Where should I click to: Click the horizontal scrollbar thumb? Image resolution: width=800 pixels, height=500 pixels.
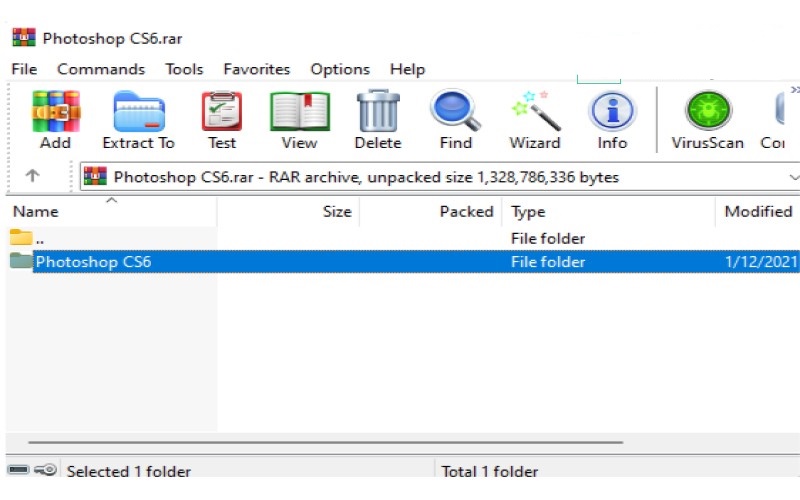click(326, 442)
